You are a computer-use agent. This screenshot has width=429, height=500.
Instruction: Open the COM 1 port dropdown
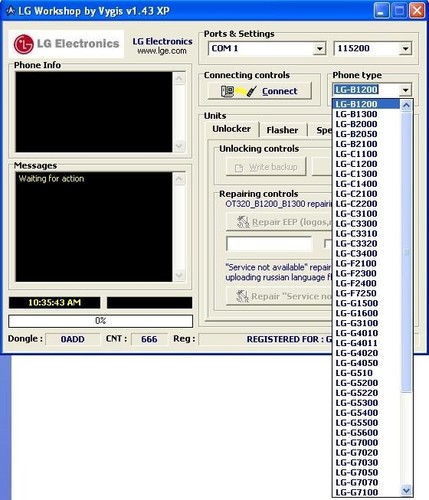319,49
